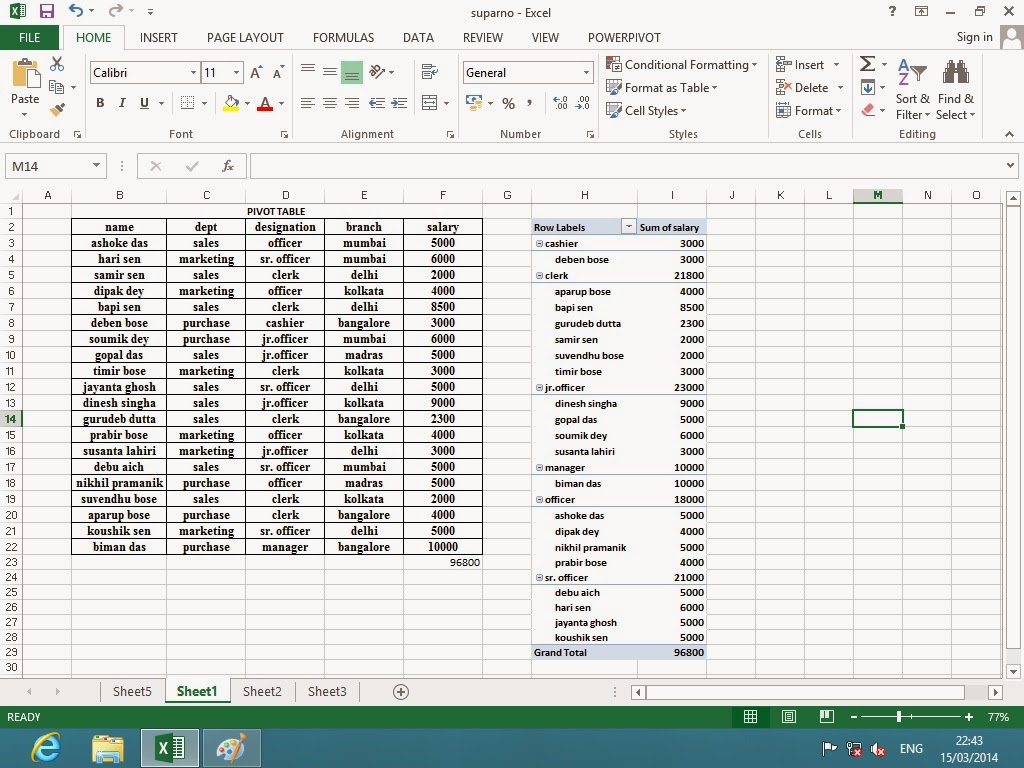The height and width of the screenshot is (768, 1024).
Task: Click the Fill down arrow icon
Action: tap(868, 88)
